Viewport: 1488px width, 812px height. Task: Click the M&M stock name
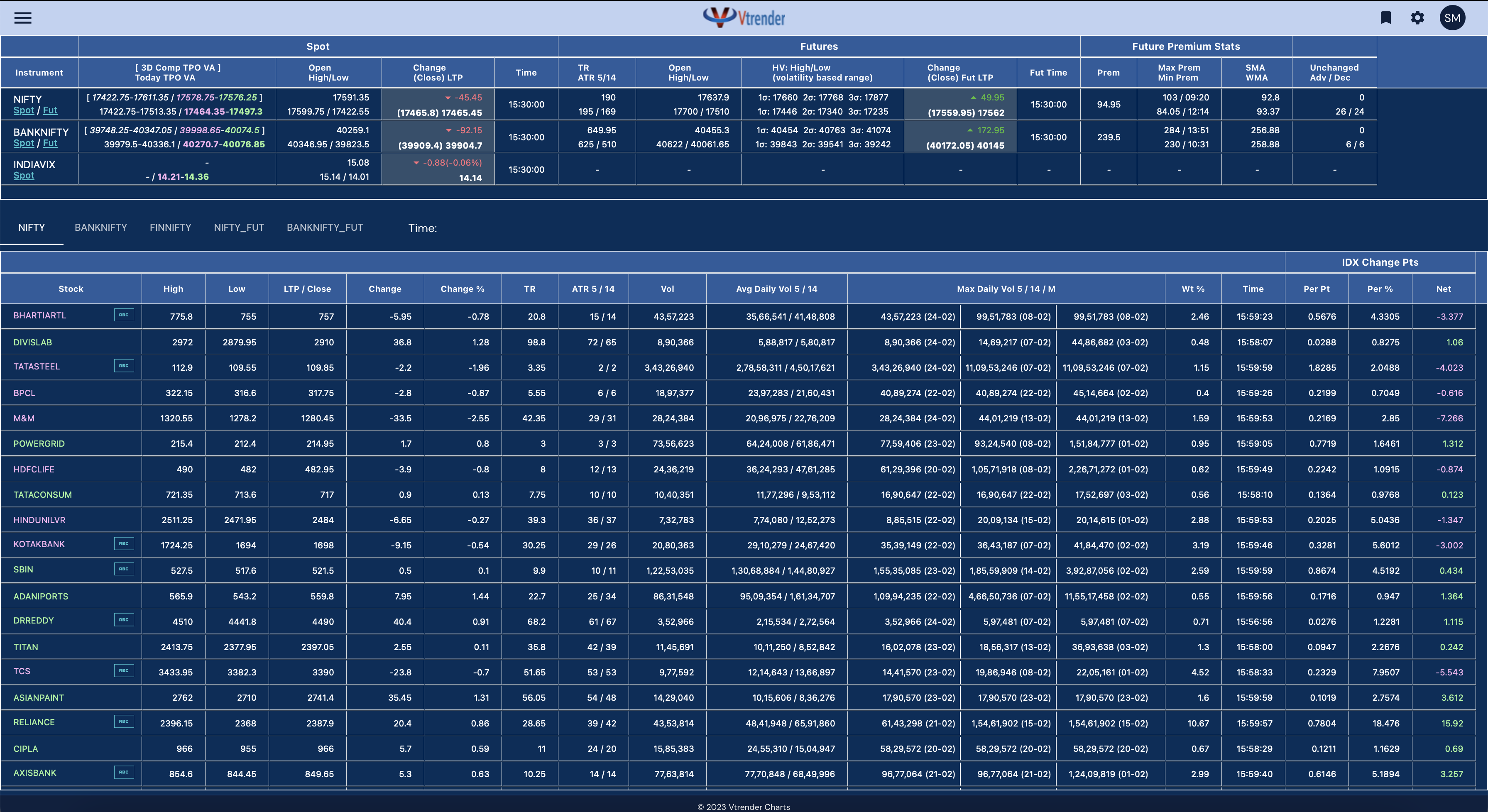24,419
